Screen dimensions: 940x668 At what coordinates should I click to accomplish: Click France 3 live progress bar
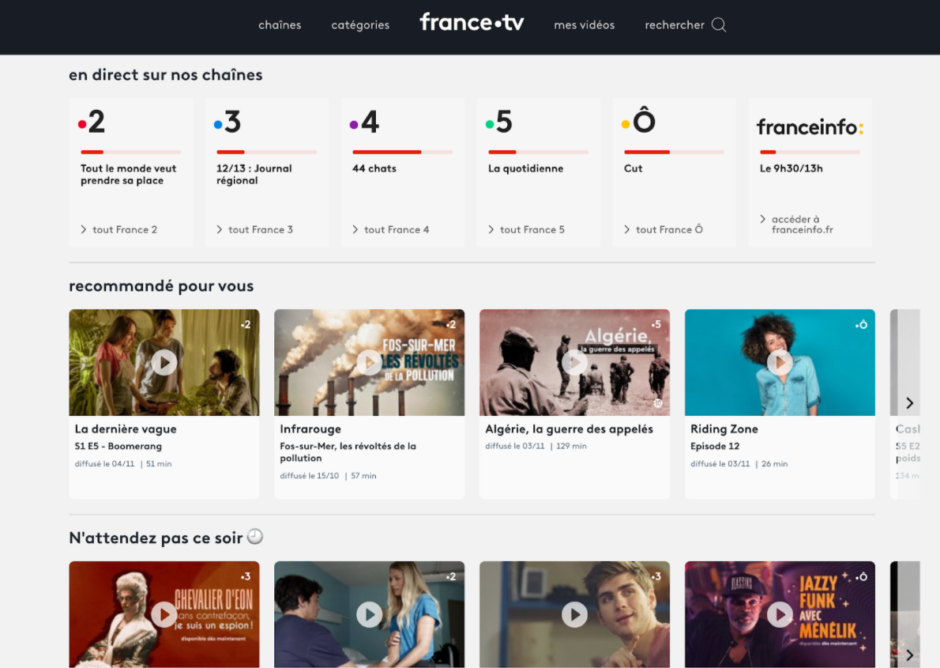266,152
